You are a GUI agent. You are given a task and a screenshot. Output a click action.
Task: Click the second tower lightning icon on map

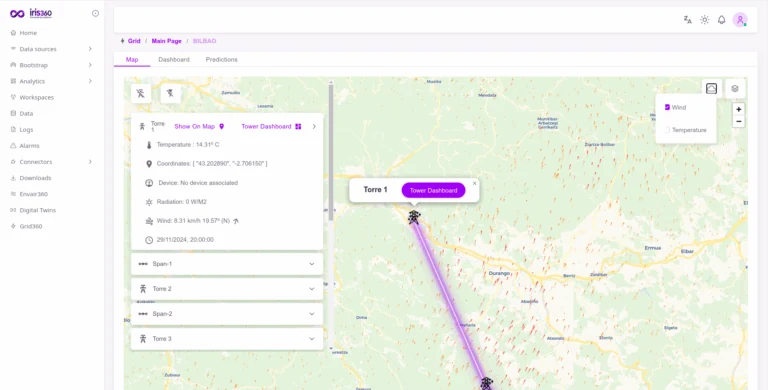[x=170, y=93]
